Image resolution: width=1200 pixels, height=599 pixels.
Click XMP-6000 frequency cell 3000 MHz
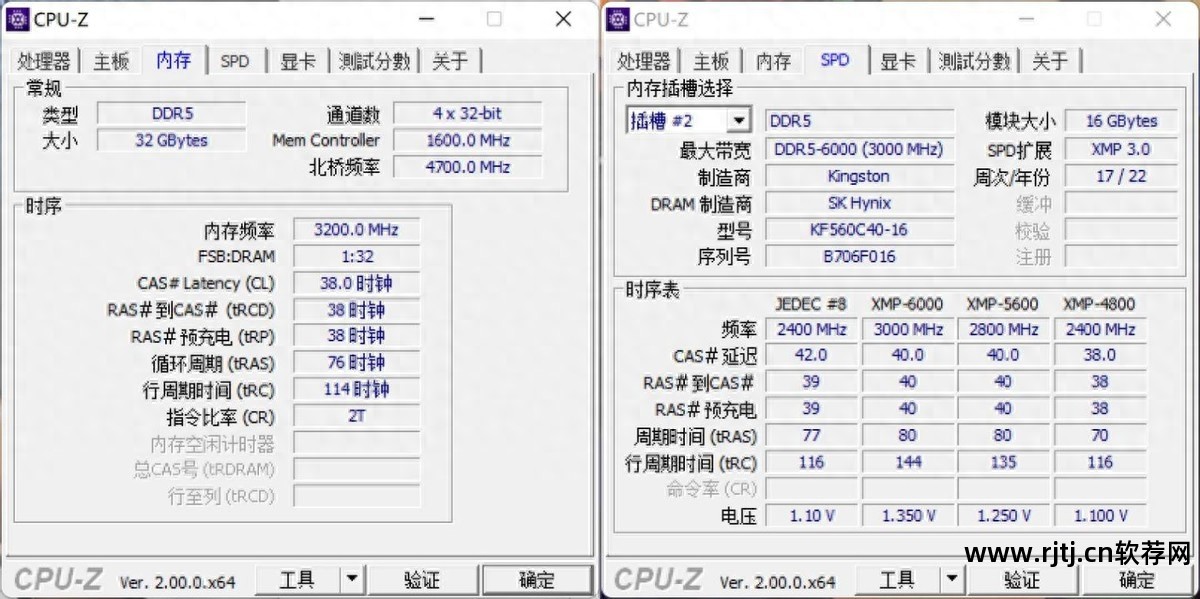click(907, 329)
